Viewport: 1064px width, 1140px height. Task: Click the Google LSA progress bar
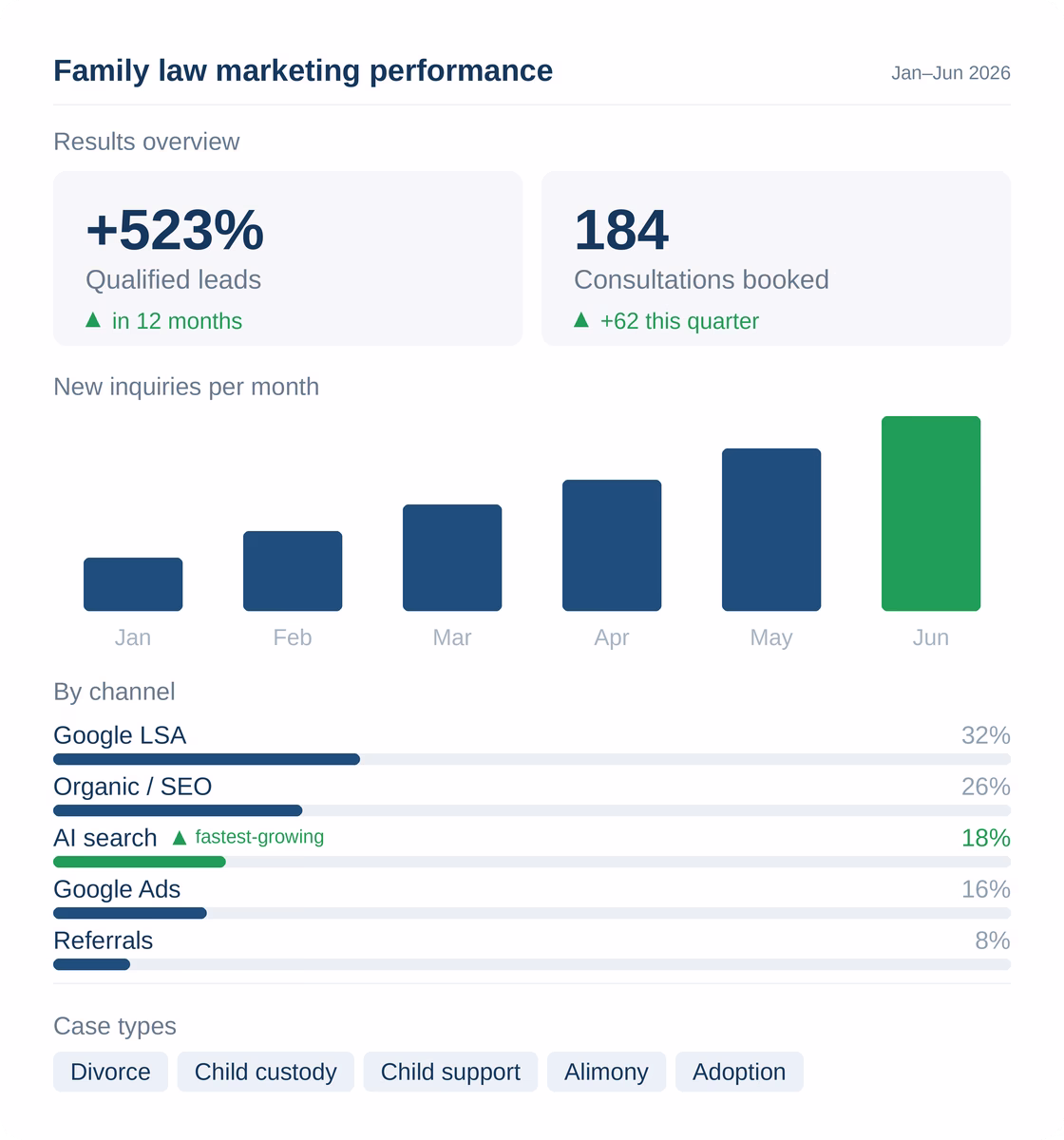pos(532,759)
